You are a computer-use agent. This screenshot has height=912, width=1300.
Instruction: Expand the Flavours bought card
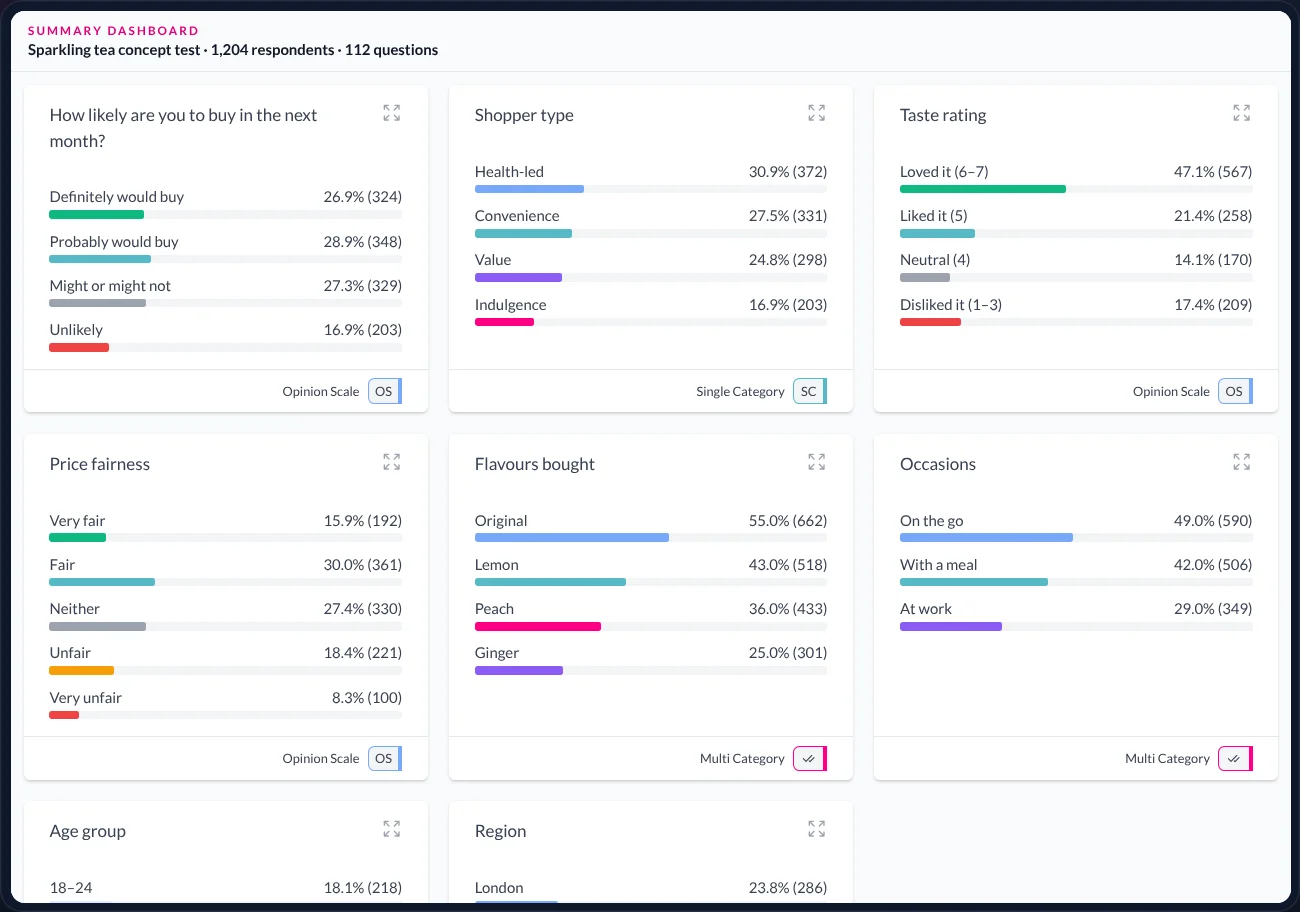(817, 462)
